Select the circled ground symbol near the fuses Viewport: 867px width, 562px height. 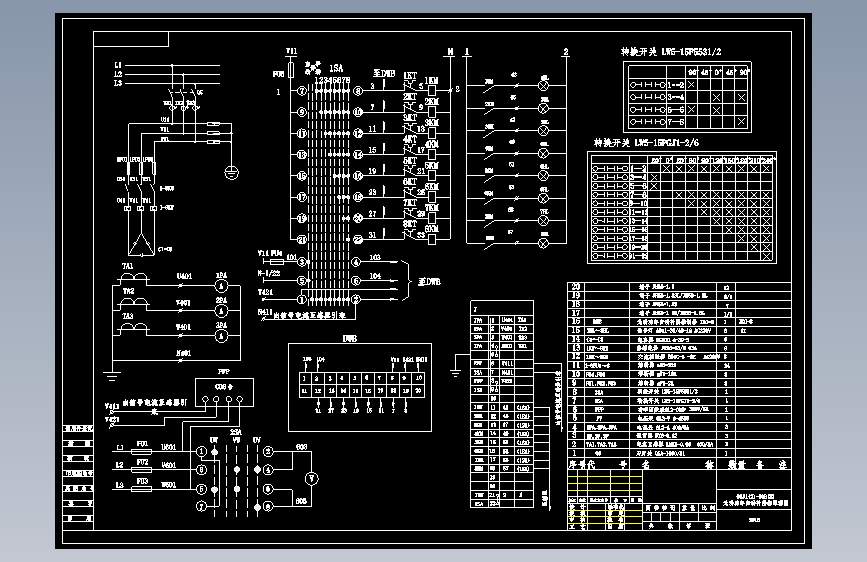tap(232, 173)
